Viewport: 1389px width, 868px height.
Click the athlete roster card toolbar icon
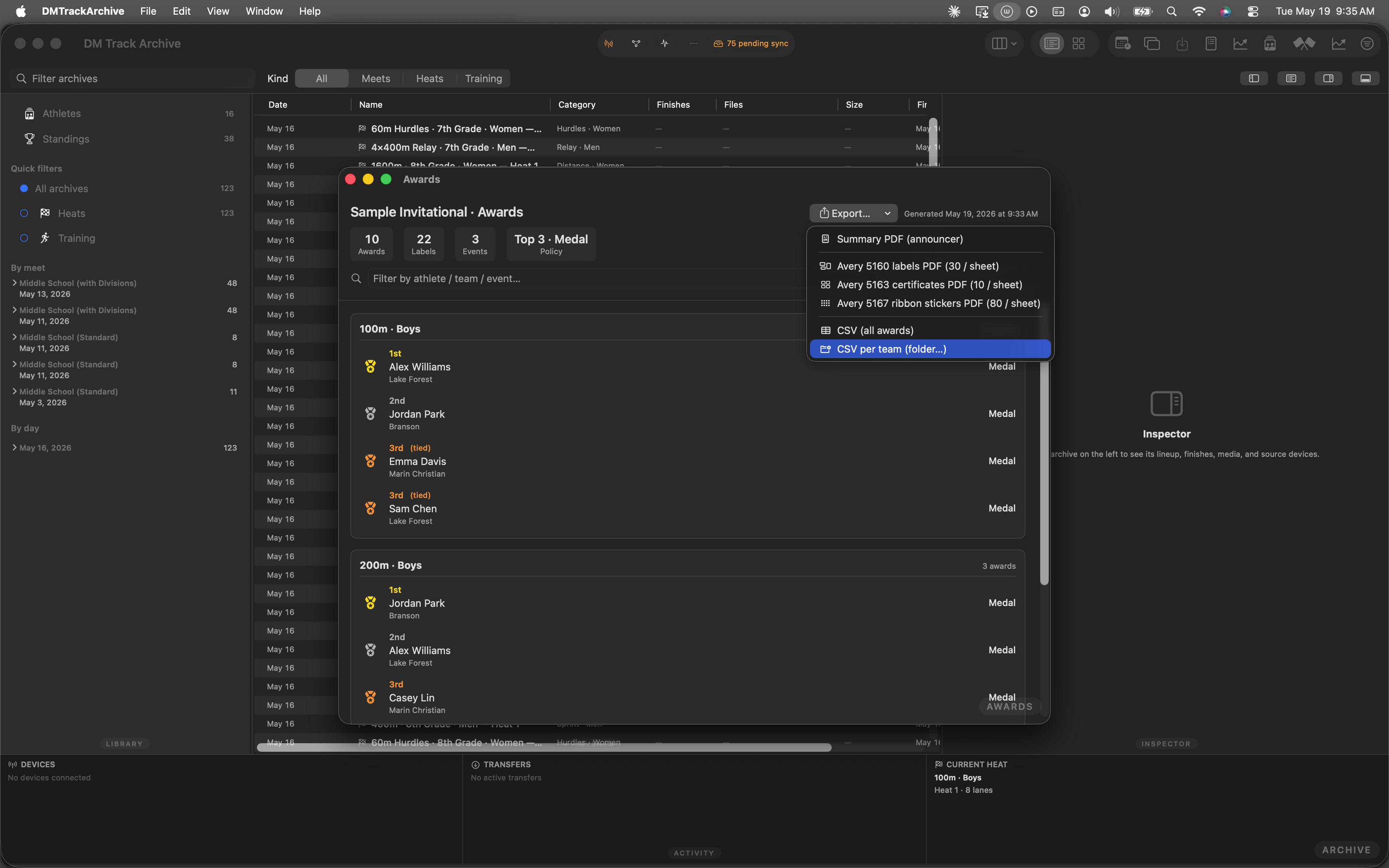point(1270,44)
